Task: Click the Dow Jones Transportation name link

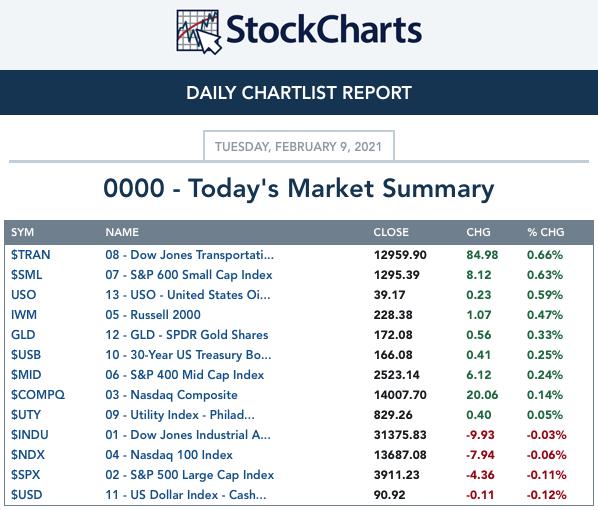Action: tap(190, 255)
